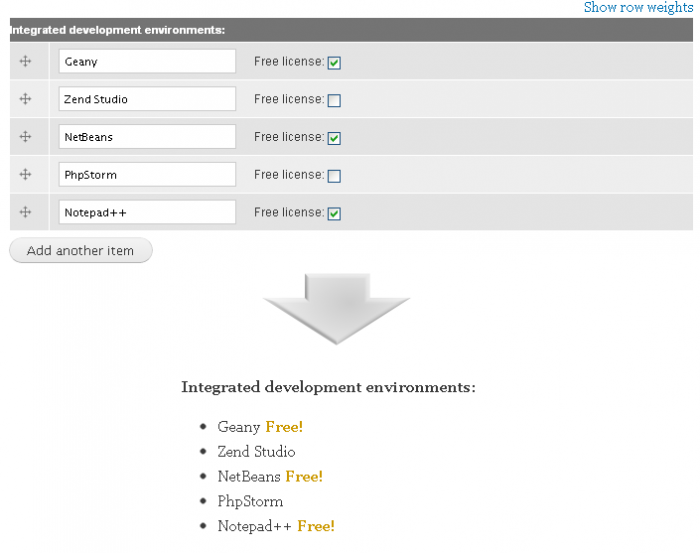Click the drag handle for the PhpStorm row
The width and height of the screenshot is (700, 553).
click(25, 174)
